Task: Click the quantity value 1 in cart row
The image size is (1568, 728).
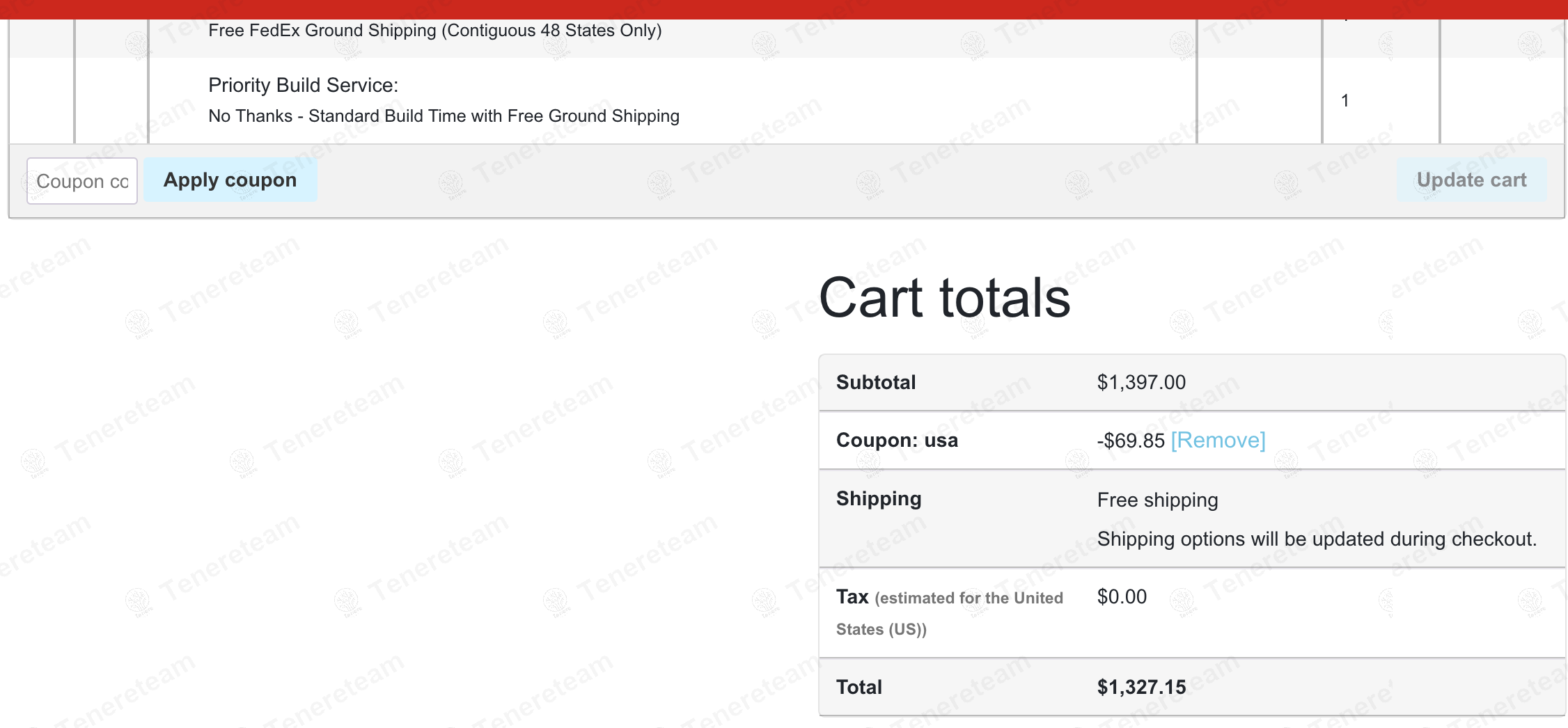Action: pyautogui.click(x=1345, y=101)
